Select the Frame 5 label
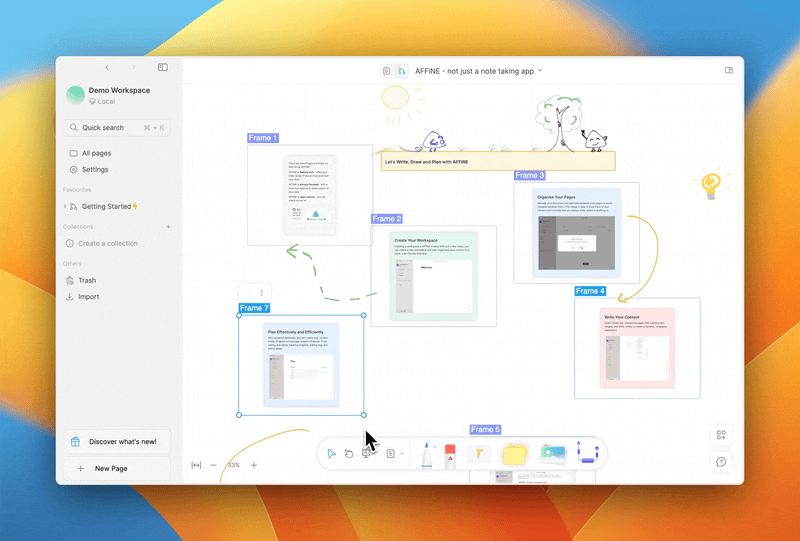800x541 pixels. click(485, 429)
